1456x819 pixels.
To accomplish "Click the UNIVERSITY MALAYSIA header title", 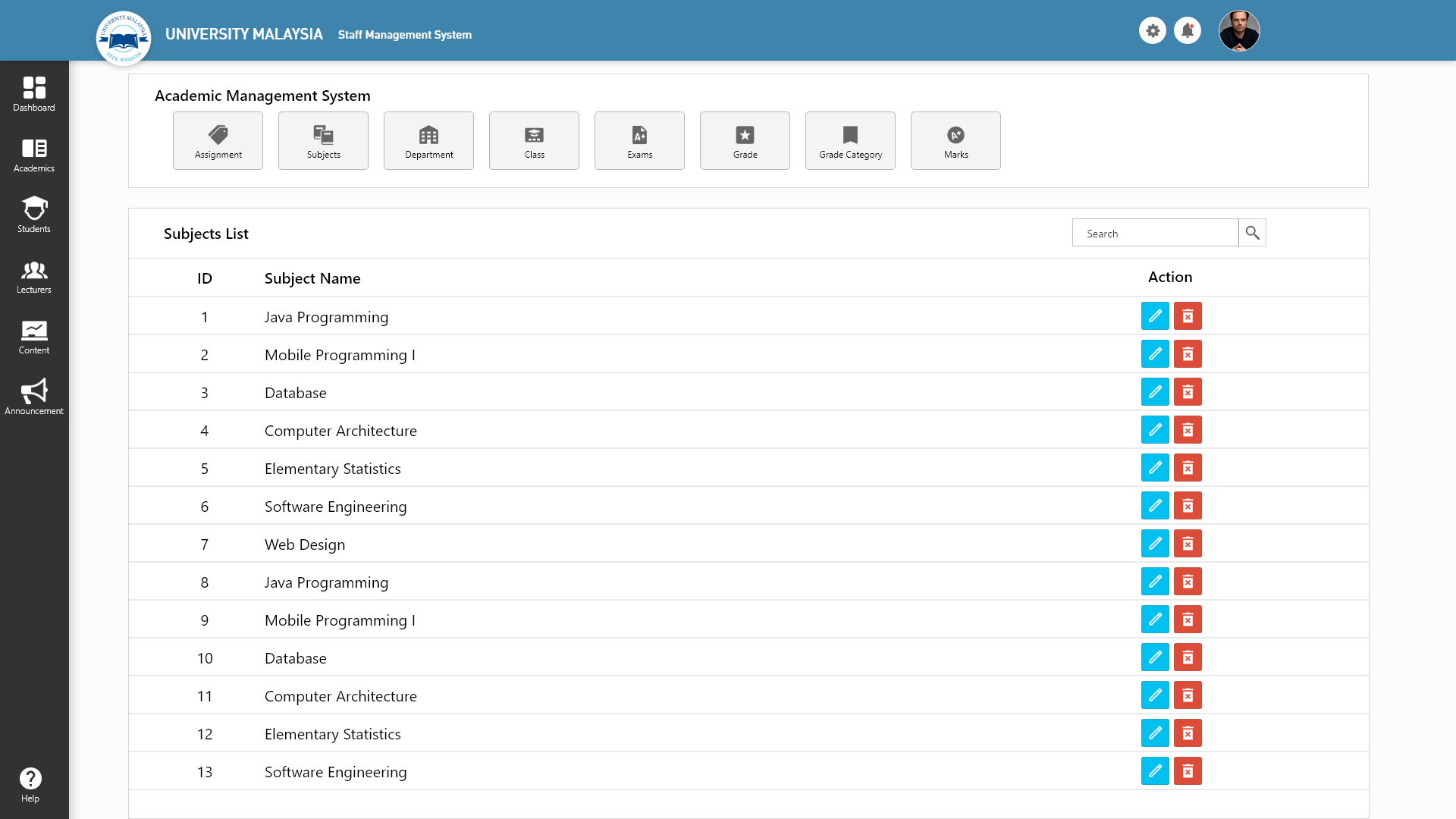I will 244,34.
